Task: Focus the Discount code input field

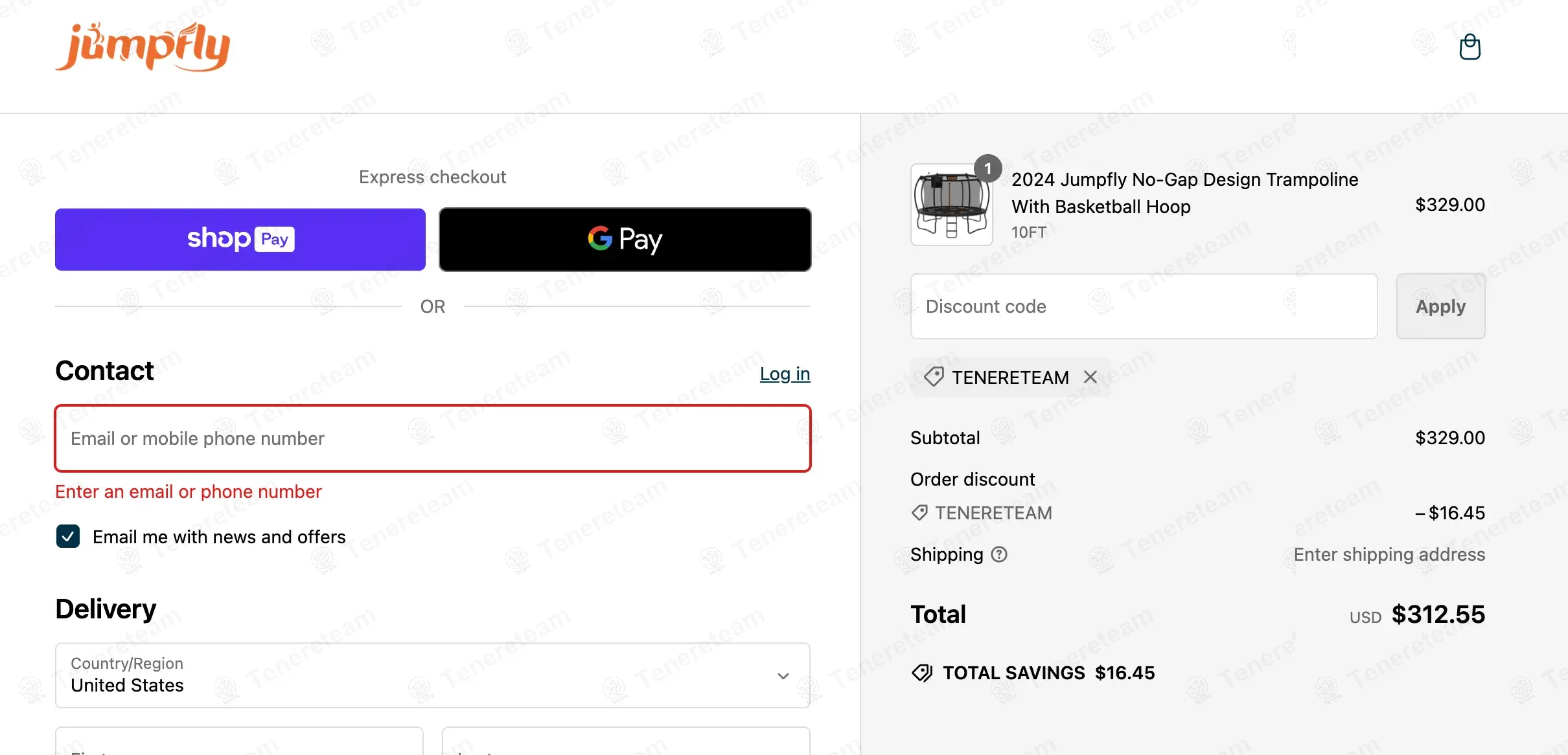Action: [1144, 306]
